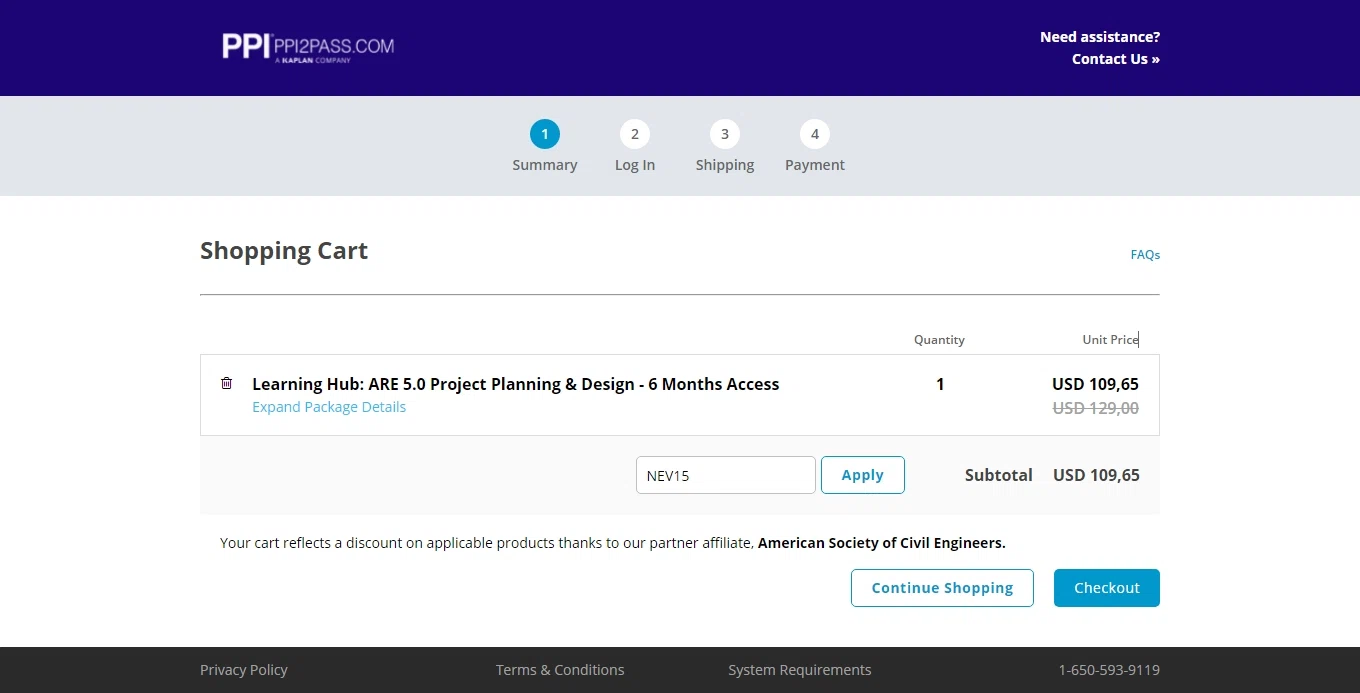Go to step 1 Summary
The width and height of the screenshot is (1360, 693).
(545, 147)
